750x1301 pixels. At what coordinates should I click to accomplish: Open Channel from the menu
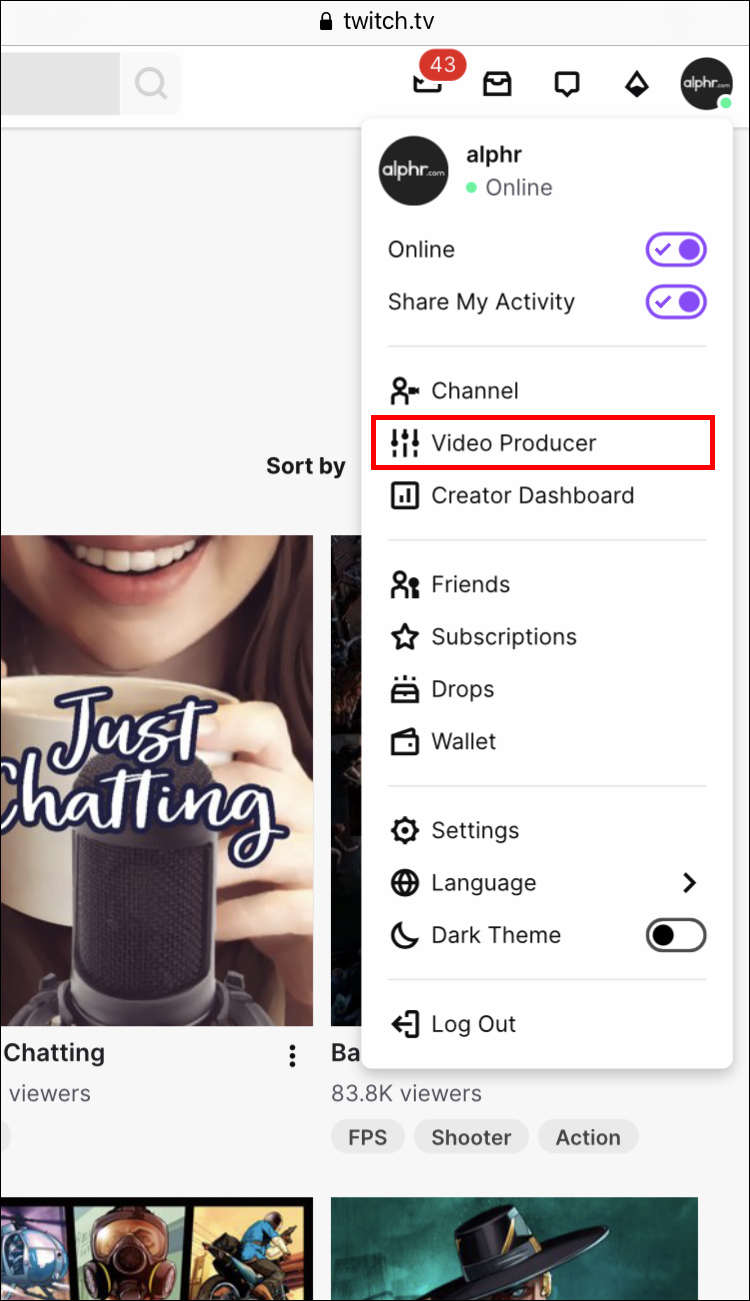click(547, 391)
